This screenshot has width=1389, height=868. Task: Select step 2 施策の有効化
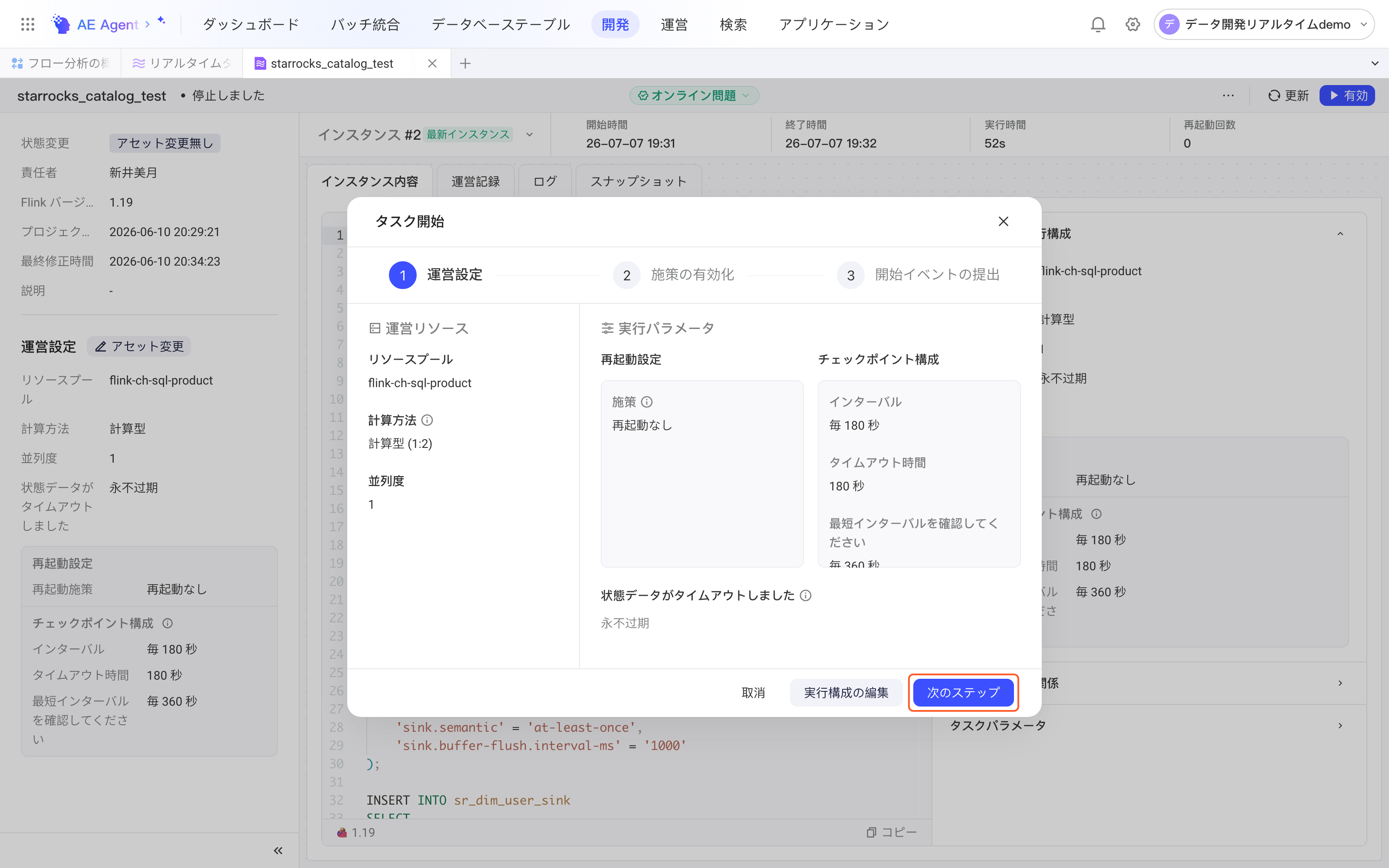coord(674,275)
